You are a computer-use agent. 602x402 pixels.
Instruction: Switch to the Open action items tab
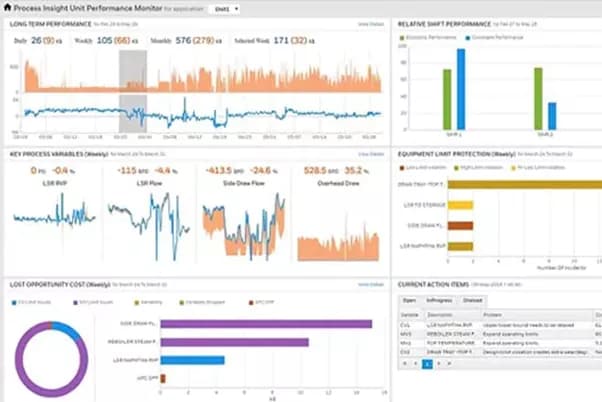click(409, 299)
